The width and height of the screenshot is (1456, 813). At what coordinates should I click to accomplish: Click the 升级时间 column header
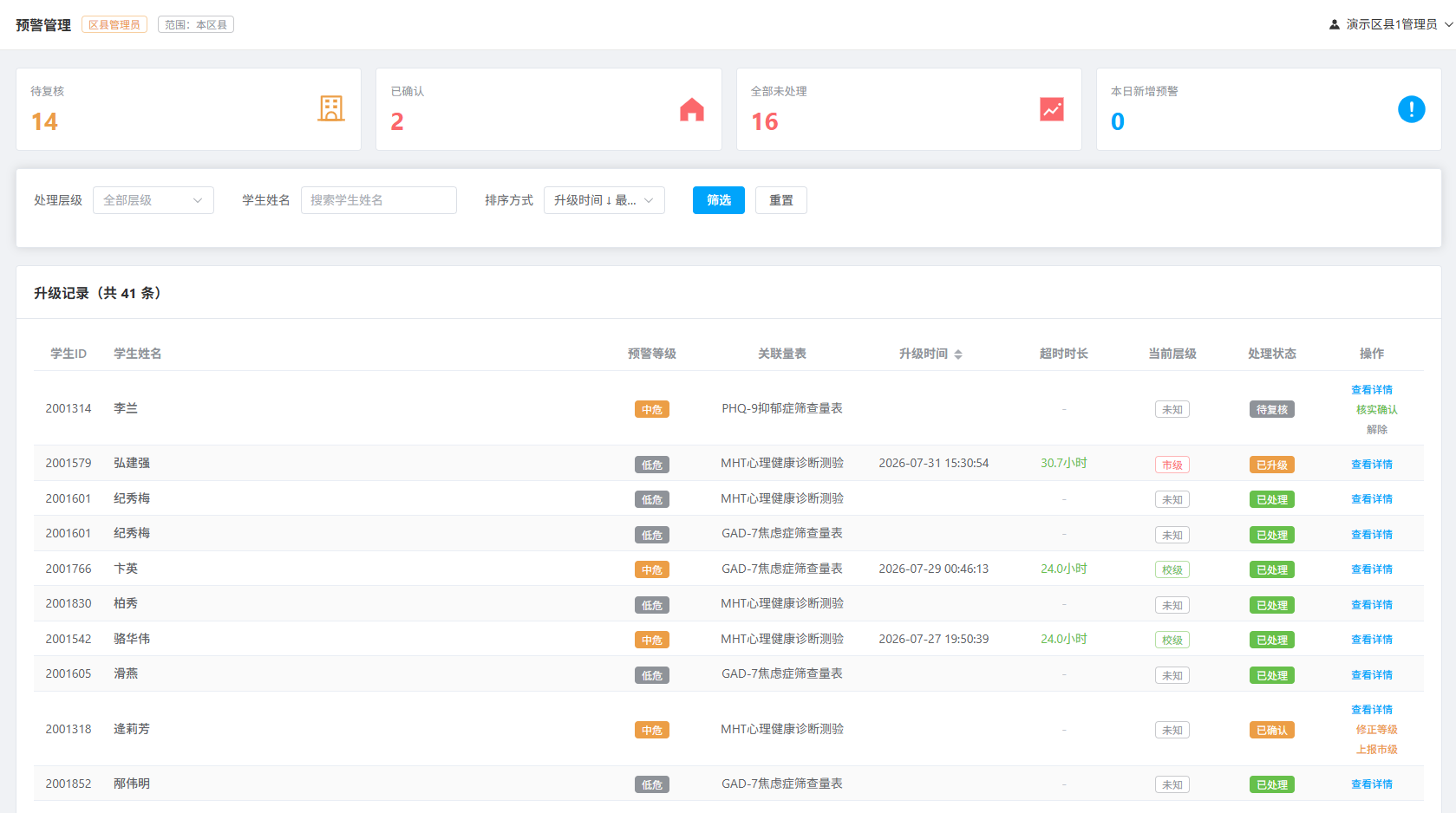click(x=924, y=354)
